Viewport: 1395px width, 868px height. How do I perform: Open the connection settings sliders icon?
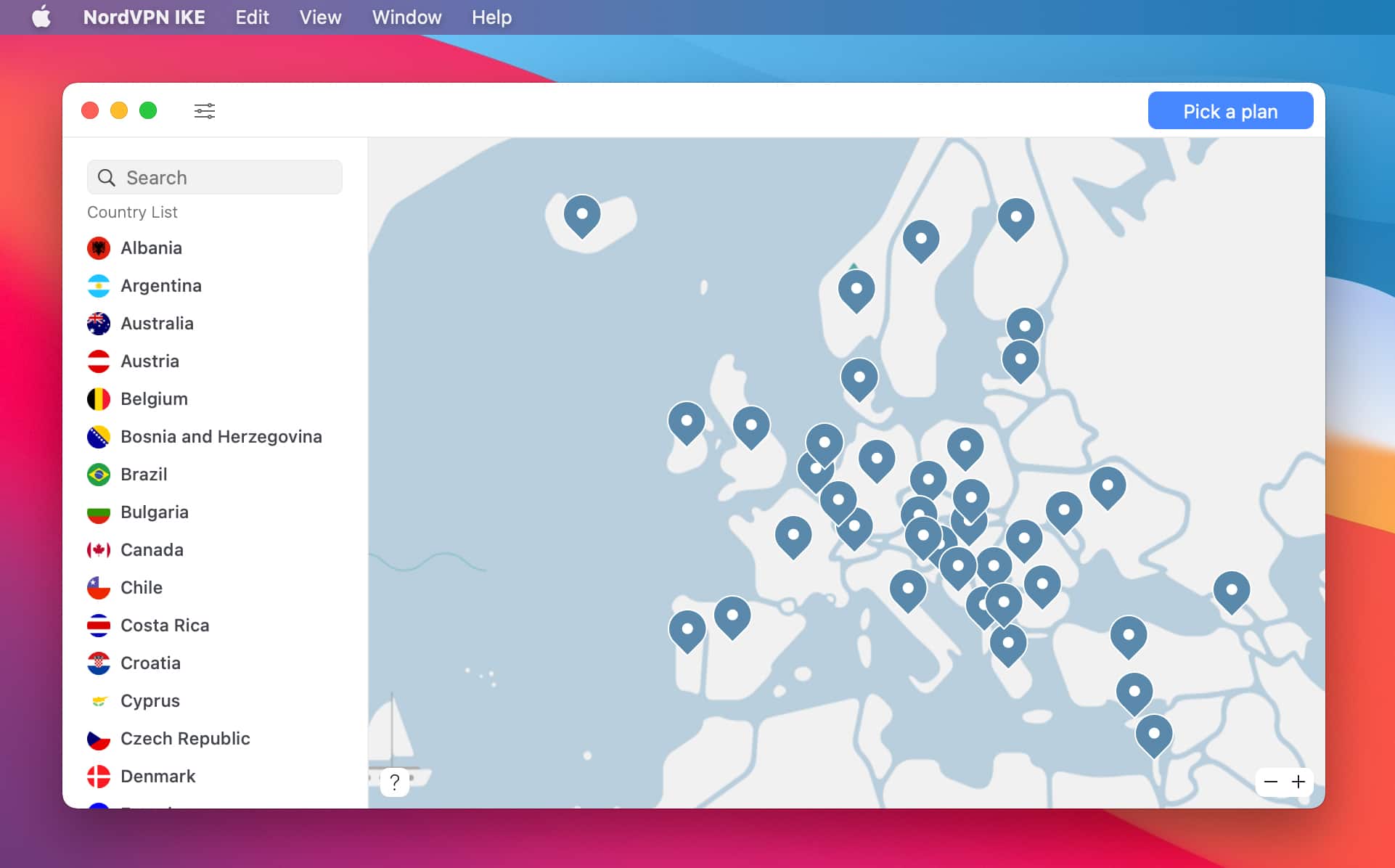[x=205, y=110]
